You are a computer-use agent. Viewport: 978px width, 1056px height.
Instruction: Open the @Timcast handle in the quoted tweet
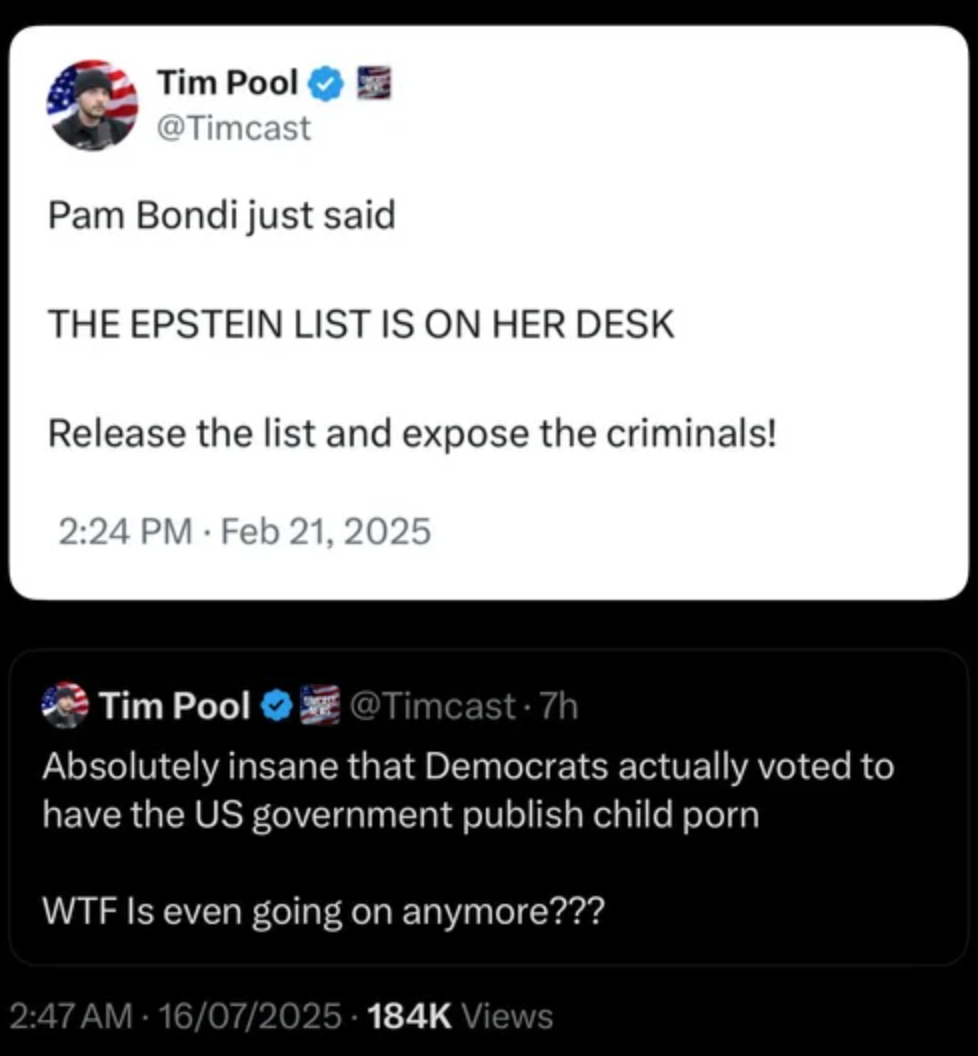430,707
